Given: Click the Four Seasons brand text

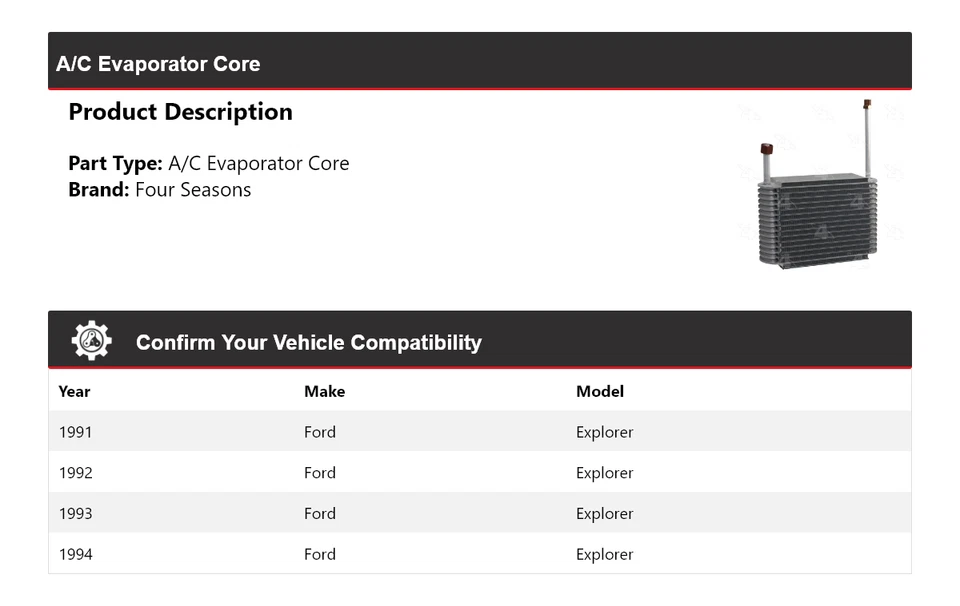Looking at the screenshot, I should point(193,190).
